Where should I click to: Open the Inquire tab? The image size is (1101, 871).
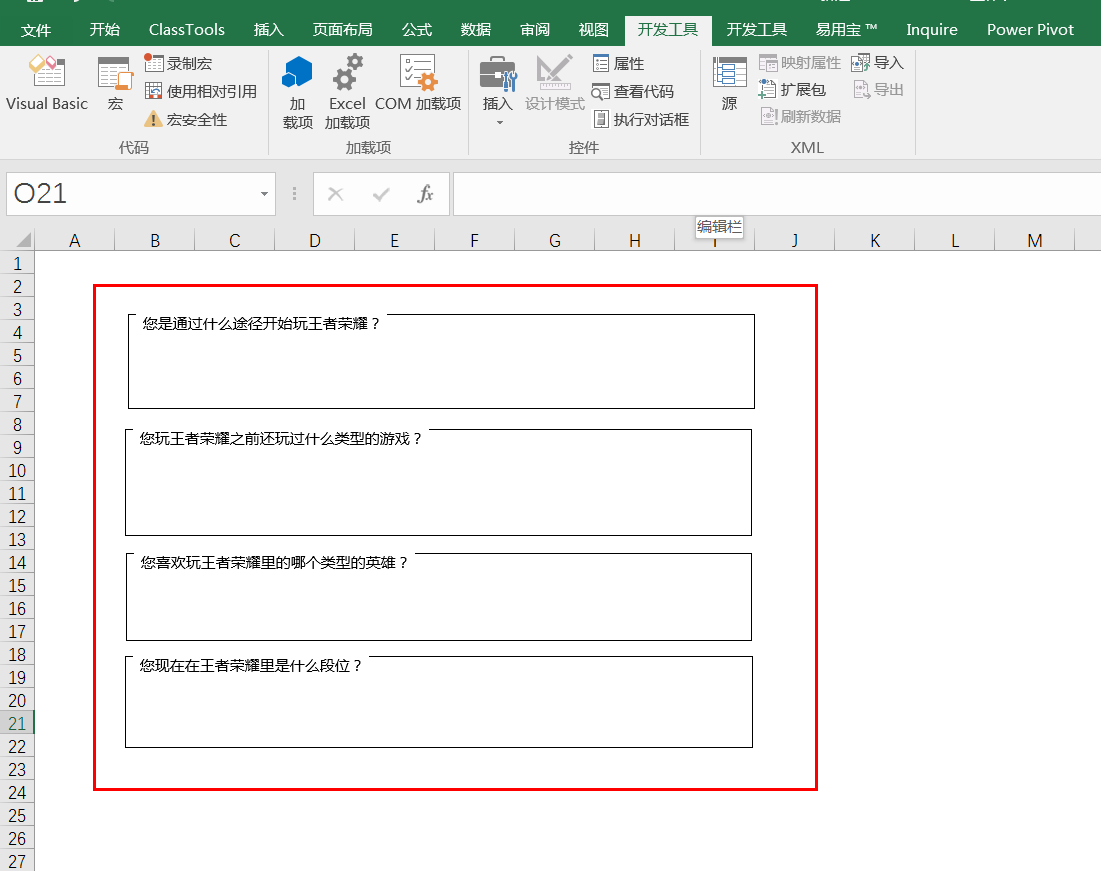[x=932, y=30]
